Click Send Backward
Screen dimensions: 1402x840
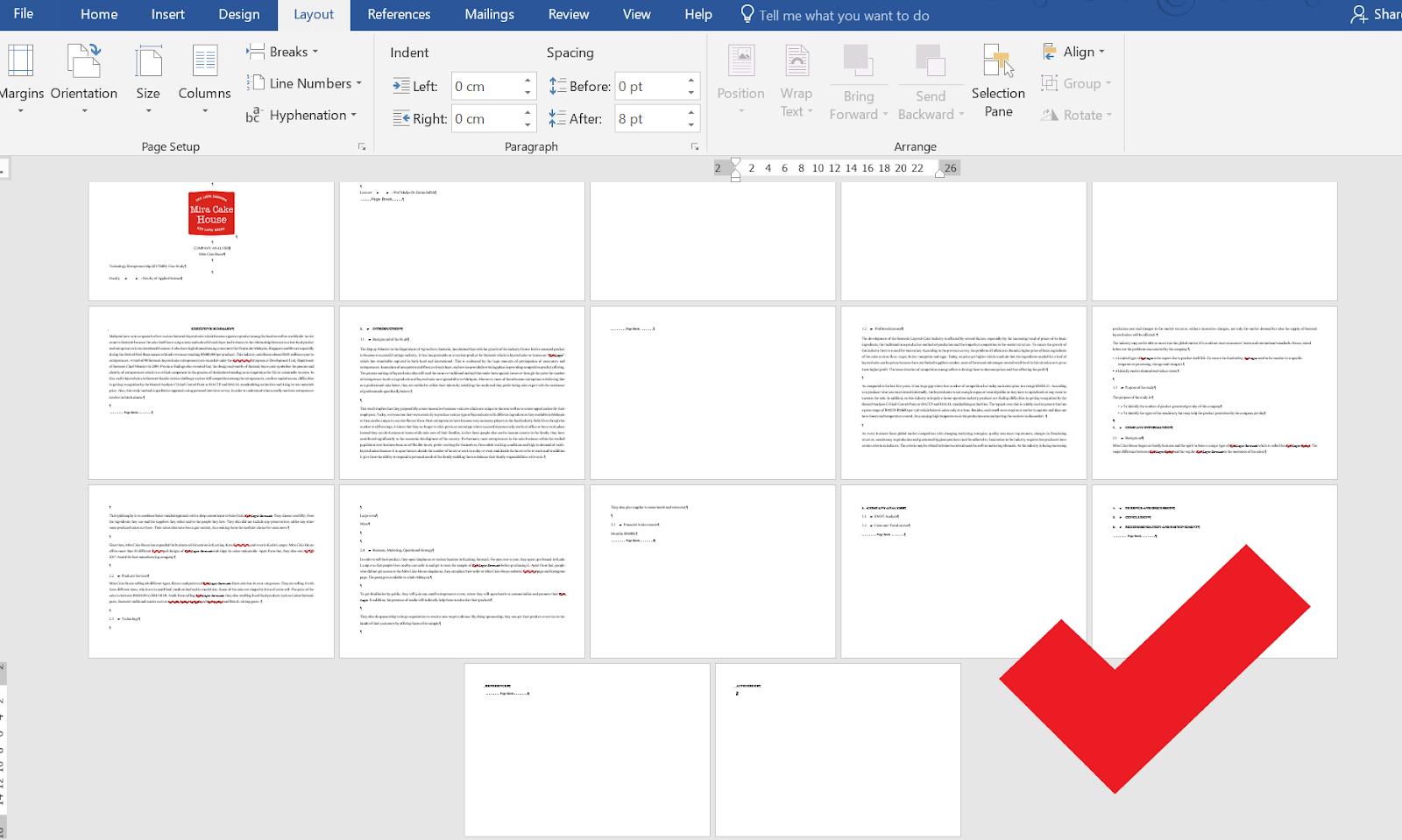[931, 79]
